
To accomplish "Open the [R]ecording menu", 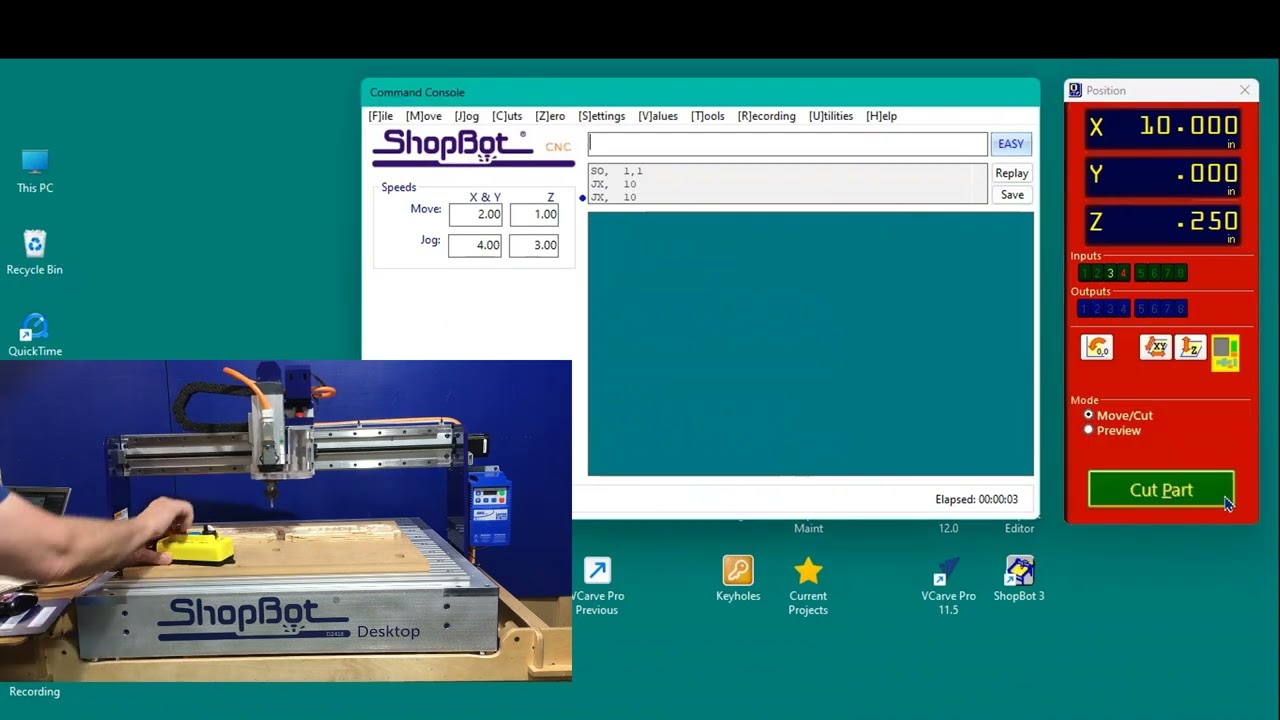I will point(767,116).
